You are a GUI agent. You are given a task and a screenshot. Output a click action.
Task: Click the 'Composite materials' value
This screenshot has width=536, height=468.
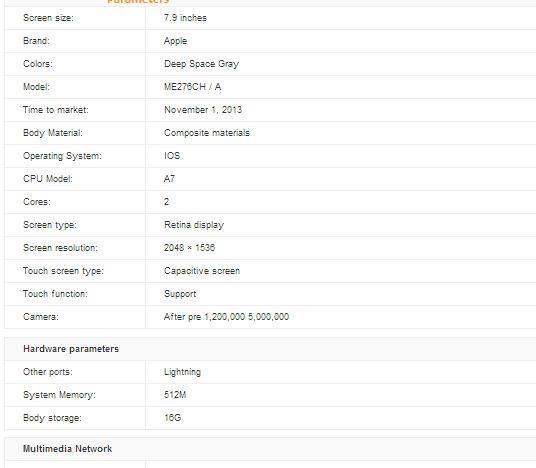(207, 133)
